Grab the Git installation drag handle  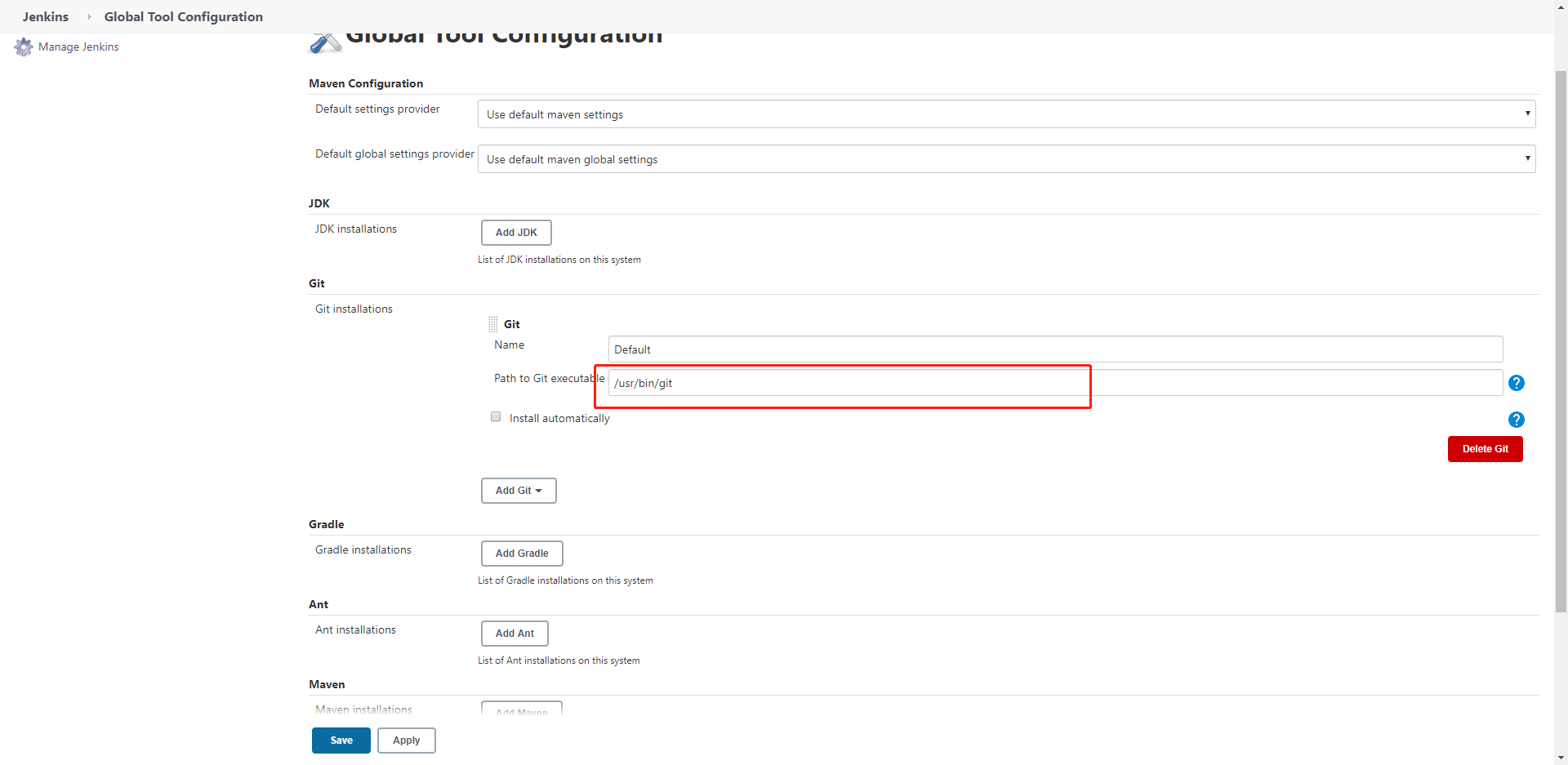tap(492, 324)
